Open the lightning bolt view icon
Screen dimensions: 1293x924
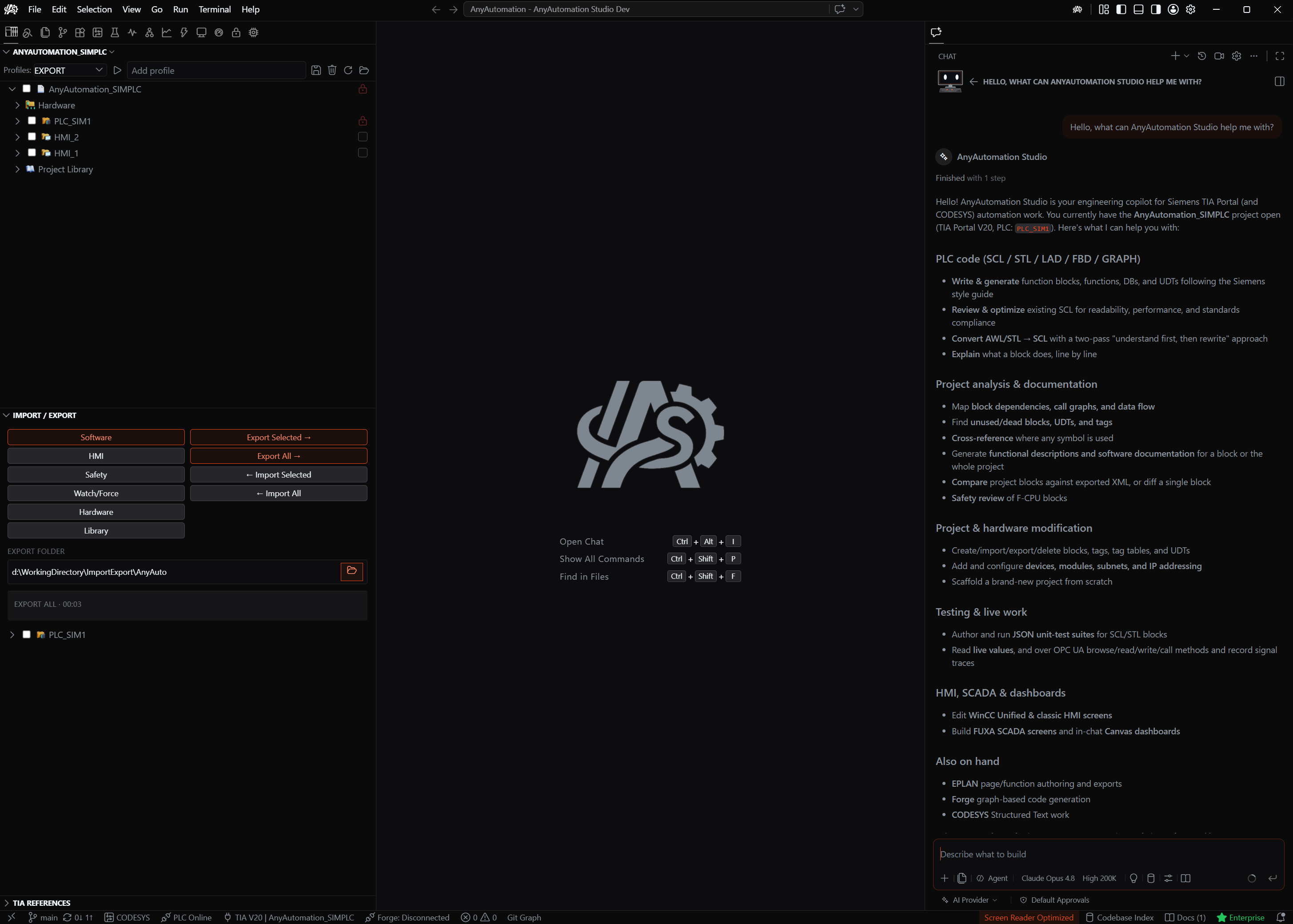click(x=184, y=32)
